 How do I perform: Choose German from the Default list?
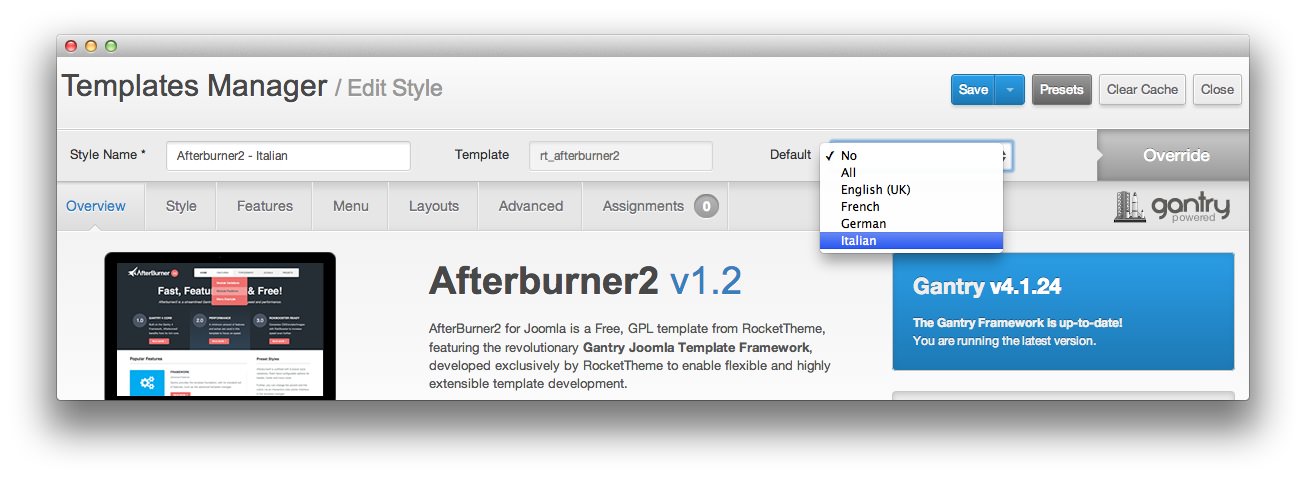[863, 224]
